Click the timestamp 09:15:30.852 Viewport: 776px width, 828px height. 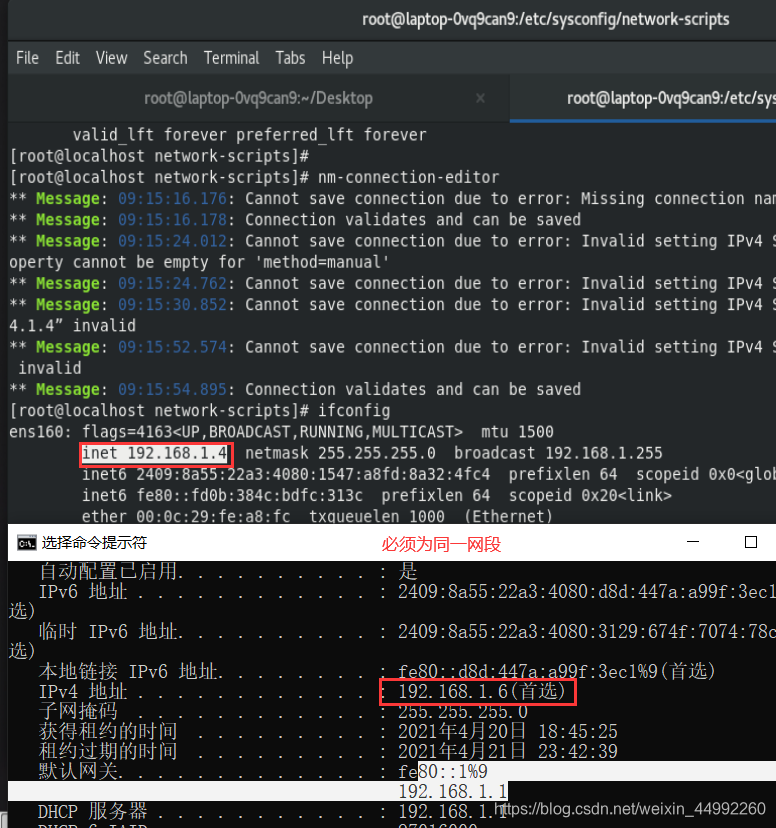pos(173,305)
